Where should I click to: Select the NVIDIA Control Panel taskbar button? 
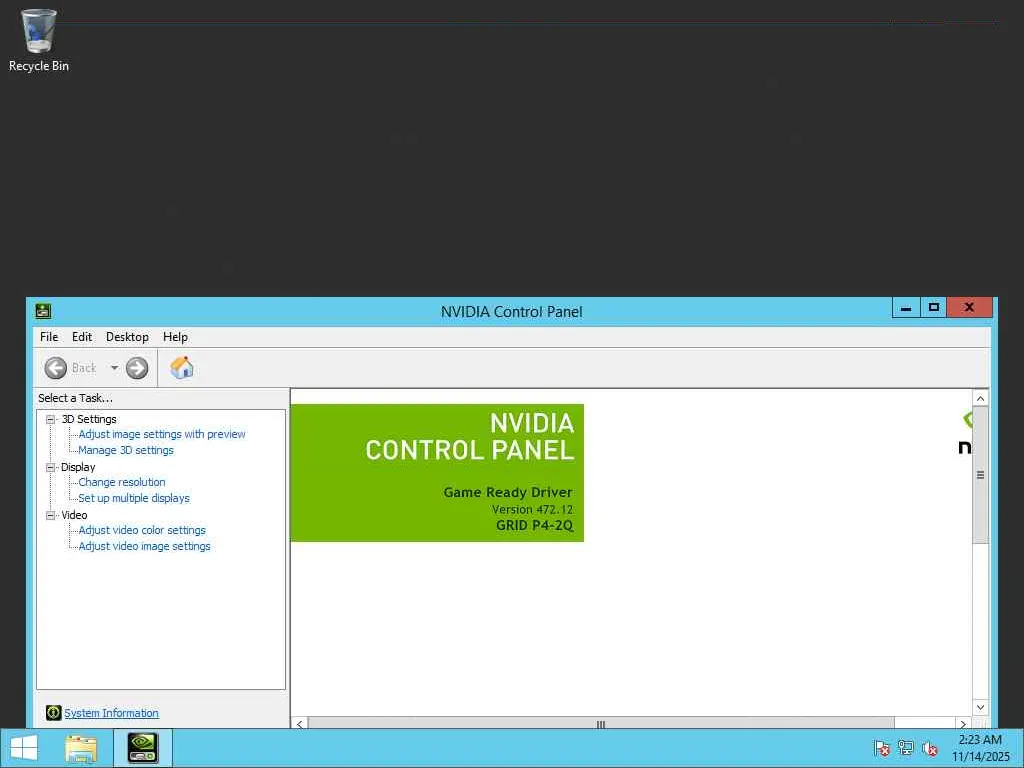point(143,748)
